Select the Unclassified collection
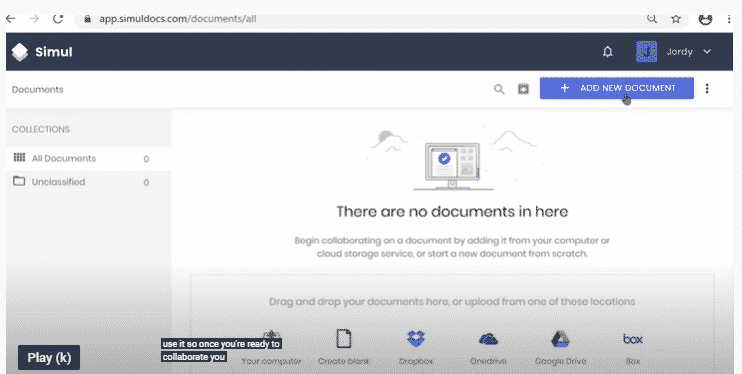The width and height of the screenshot is (742, 374). pos(88,182)
